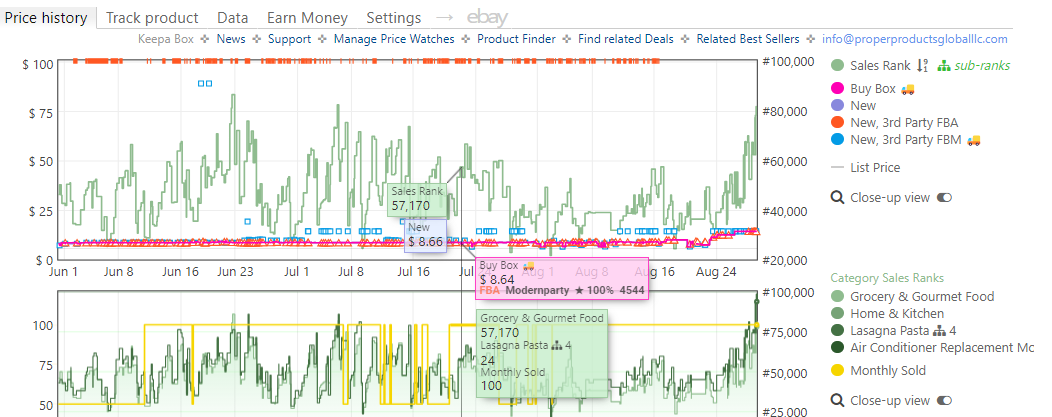Open Related Best Sellers link
Screen dimensions: 1052x417
747,39
